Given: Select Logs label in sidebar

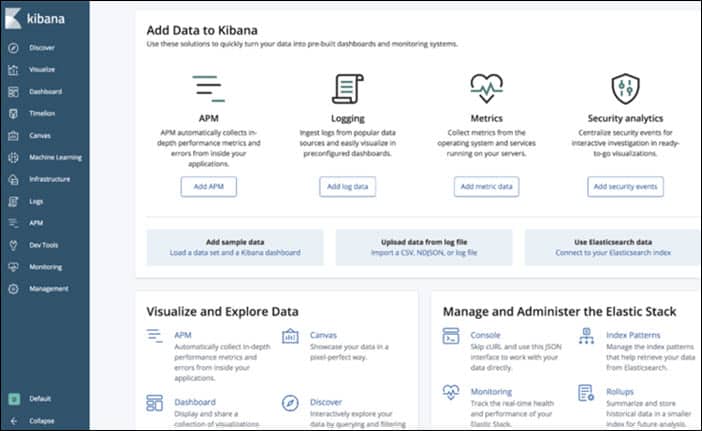Looking at the screenshot, I should (x=36, y=201).
